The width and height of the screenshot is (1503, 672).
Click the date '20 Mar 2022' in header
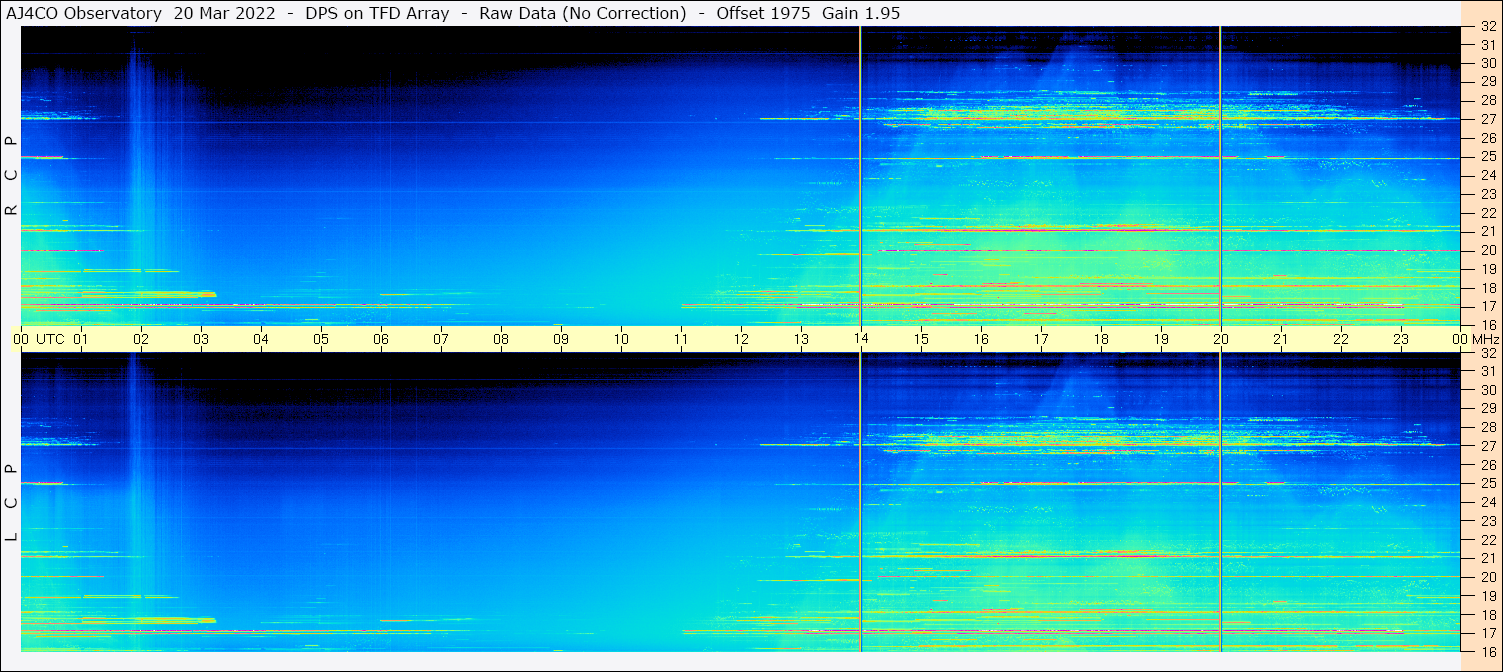(x=224, y=14)
